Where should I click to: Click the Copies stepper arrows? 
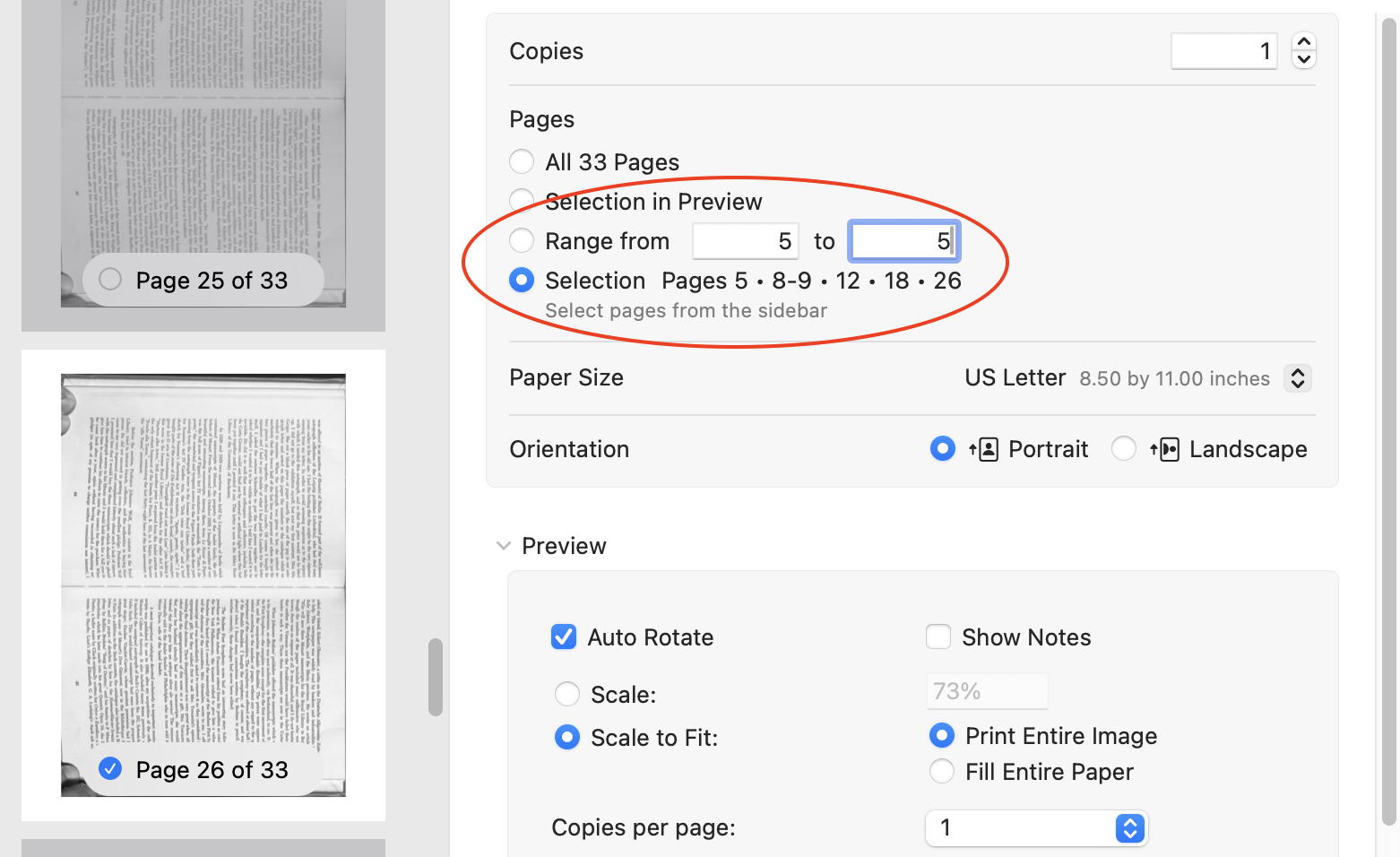[1303, 51]
